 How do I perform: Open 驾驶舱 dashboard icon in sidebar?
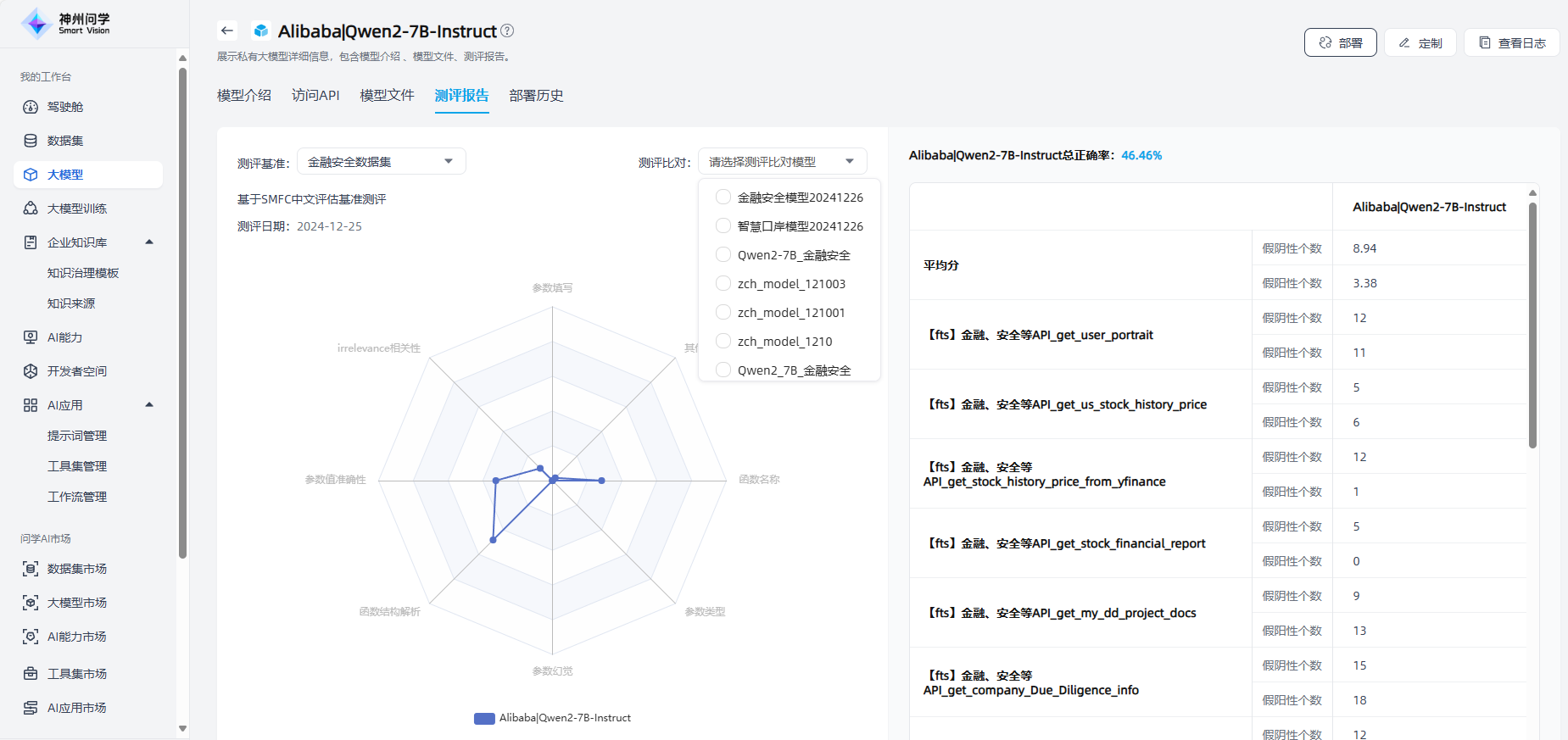pos(31,107)
